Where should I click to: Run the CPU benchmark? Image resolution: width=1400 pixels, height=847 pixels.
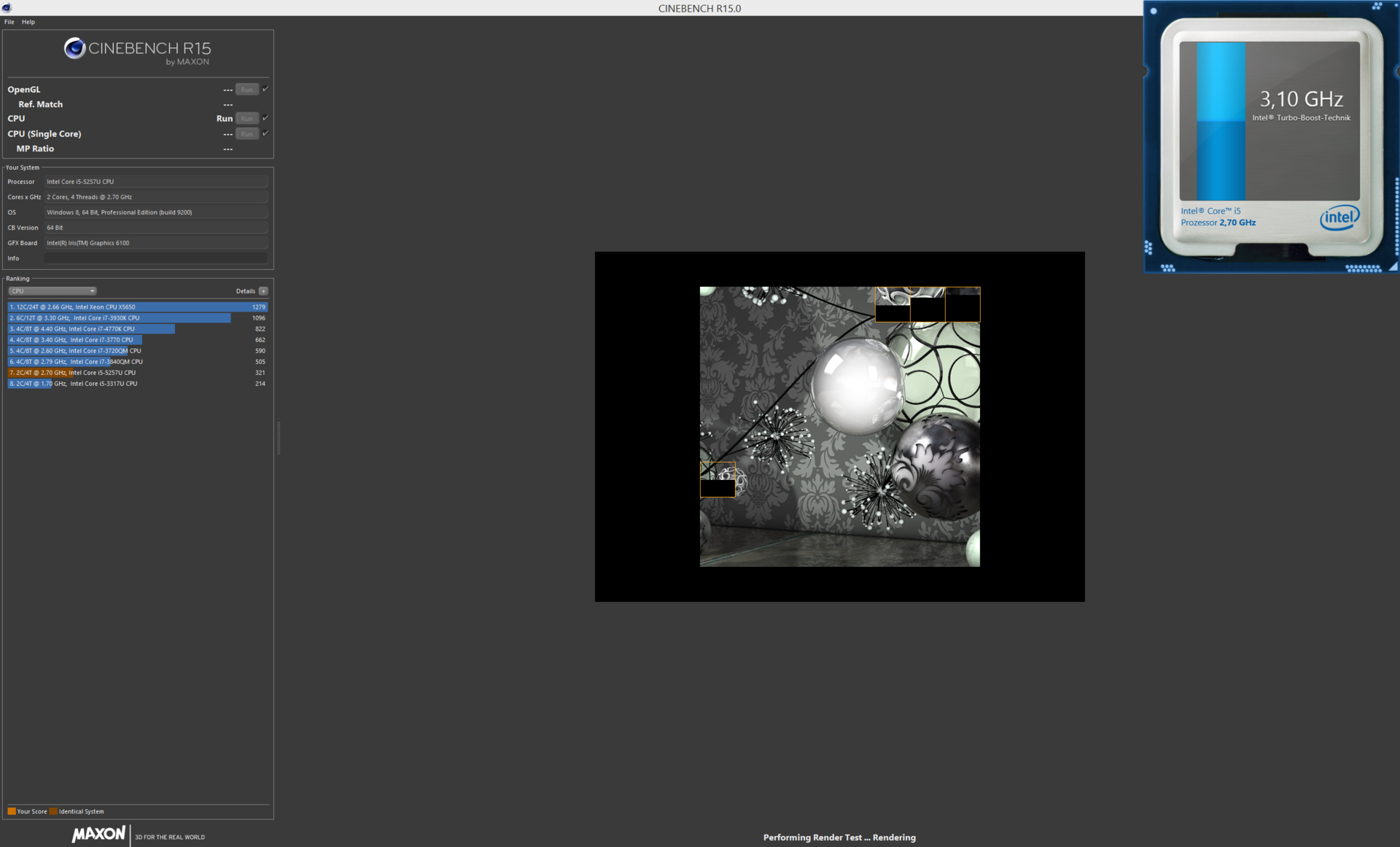click(247, 118)
